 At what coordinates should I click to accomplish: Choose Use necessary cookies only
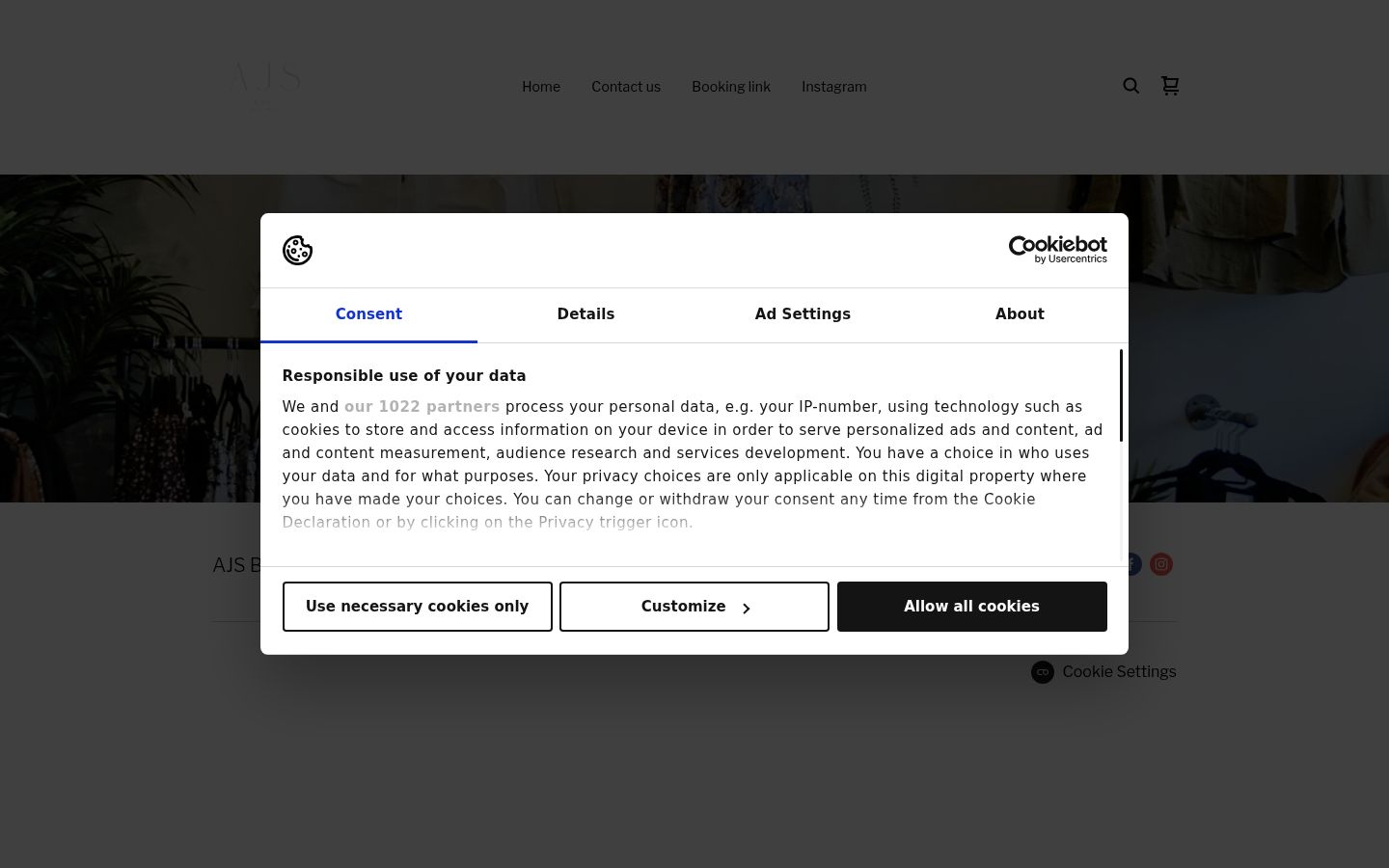point(418,607)
